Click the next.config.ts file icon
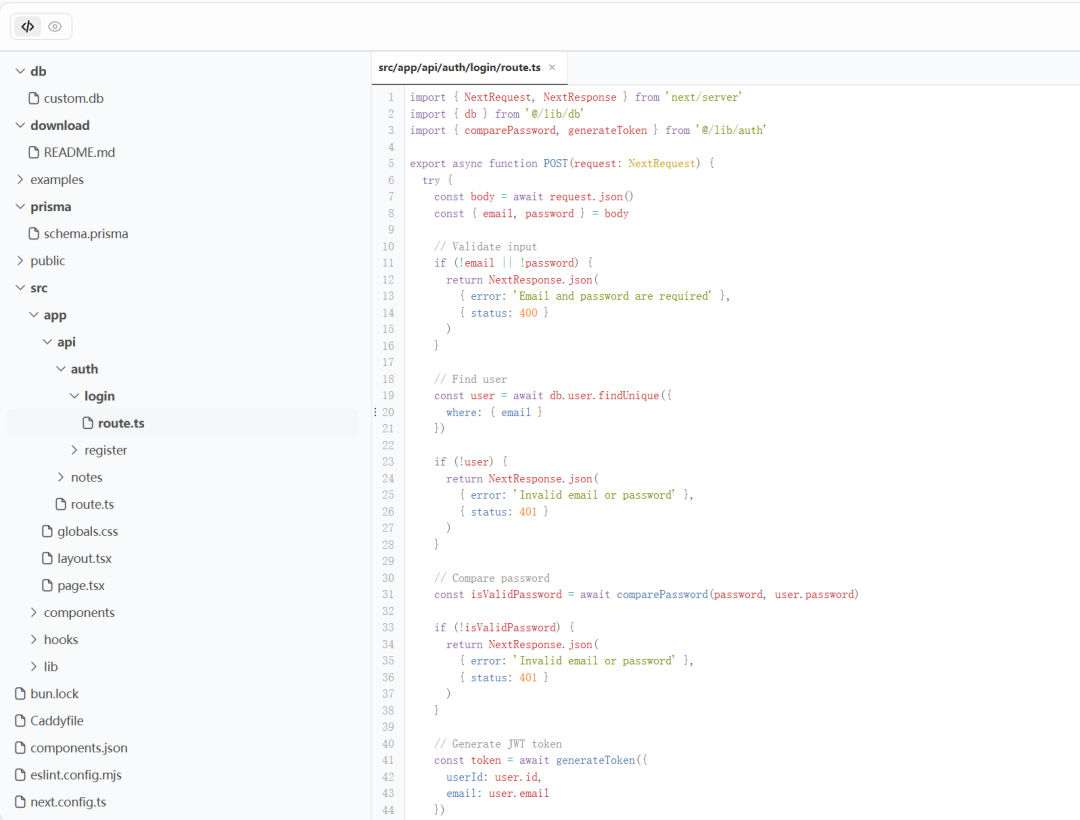1080x820 pixels. (20, 802)
